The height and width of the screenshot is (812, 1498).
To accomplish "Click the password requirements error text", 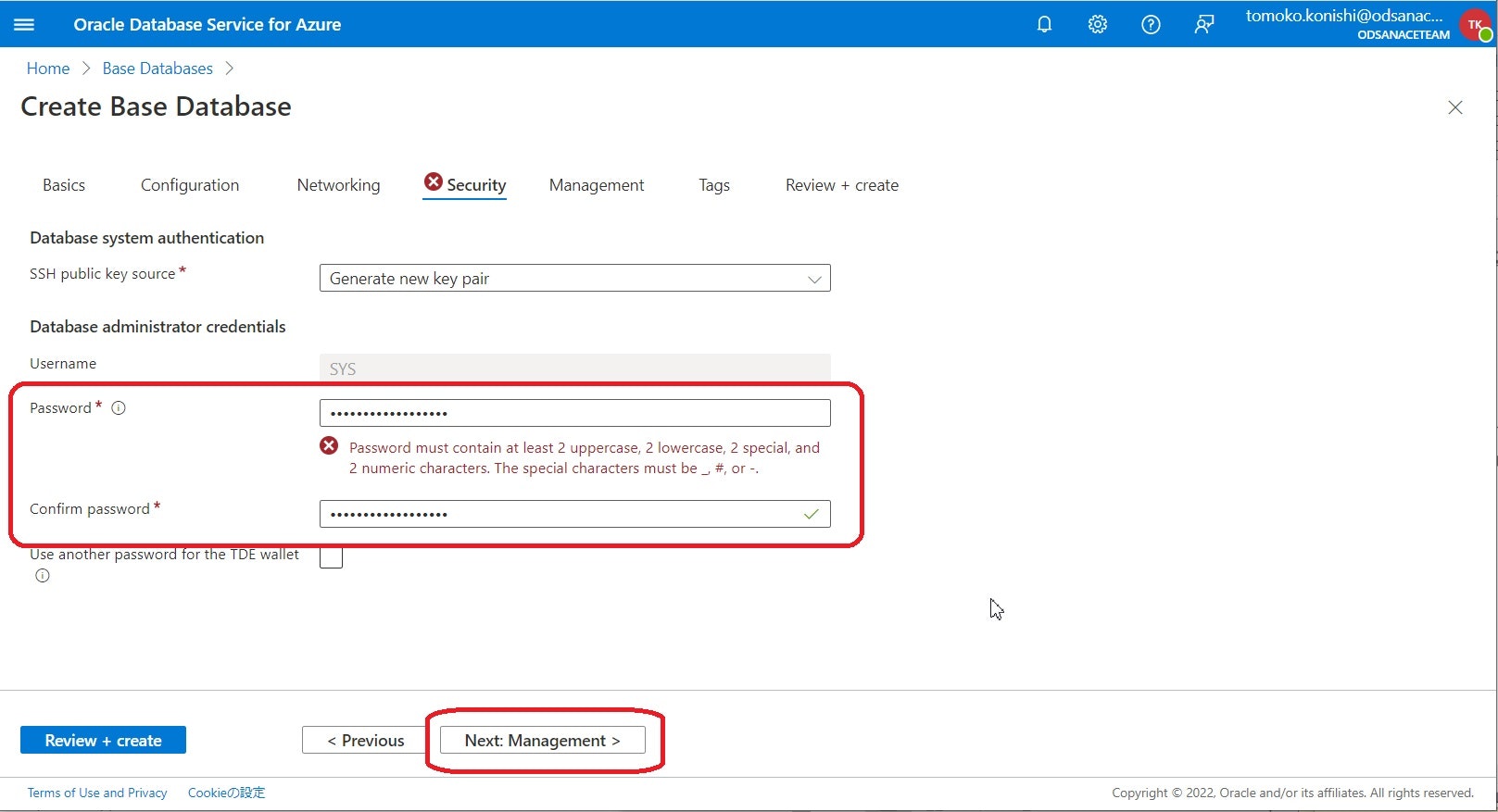I will click(x=585, y=457).
